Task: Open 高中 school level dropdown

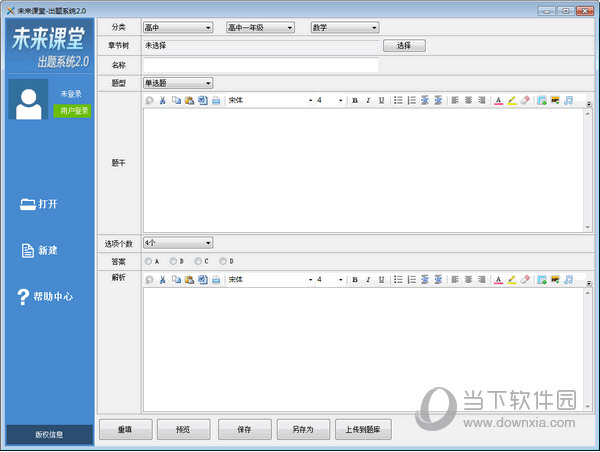Action: tap(178, 28)
